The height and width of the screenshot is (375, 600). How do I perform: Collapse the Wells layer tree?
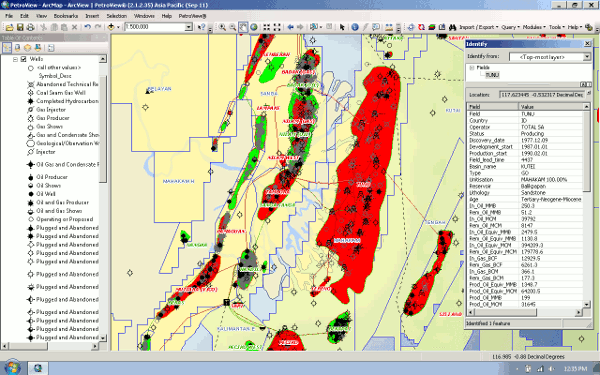click(x=15, y=59)
